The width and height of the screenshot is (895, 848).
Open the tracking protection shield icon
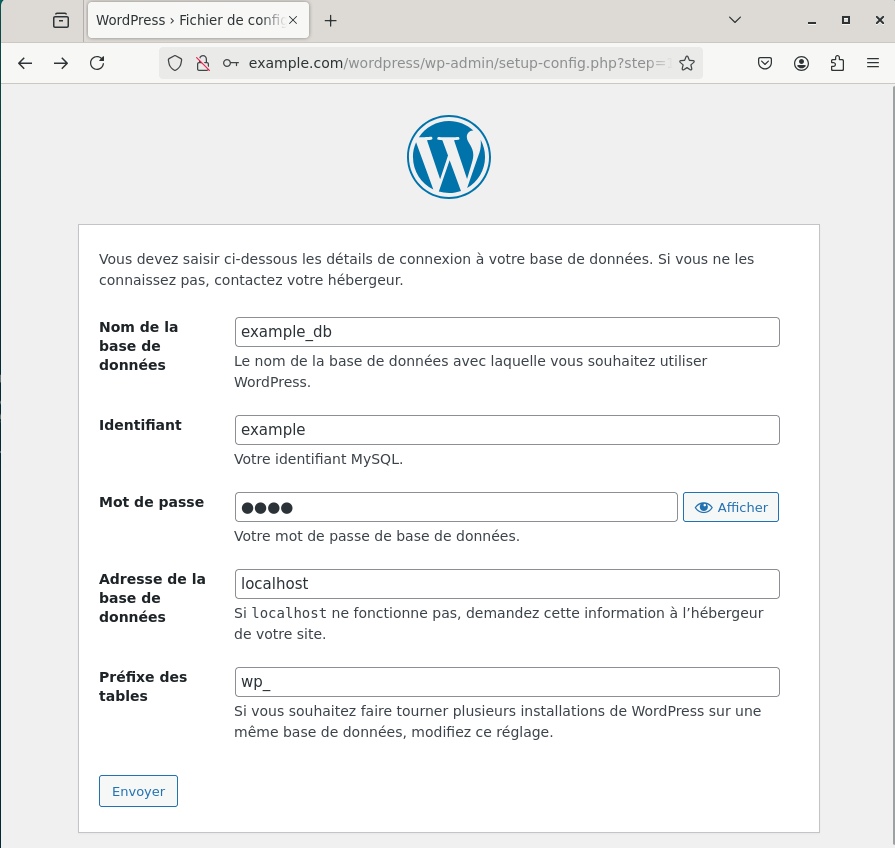pyautogui.click(x=175, y=63)
